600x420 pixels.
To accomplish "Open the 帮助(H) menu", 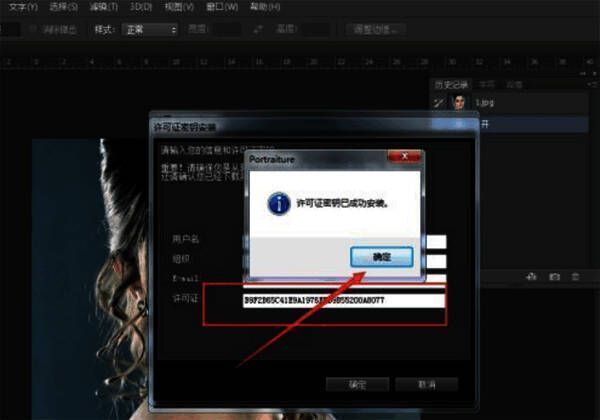I will click(x=265, y=7).
